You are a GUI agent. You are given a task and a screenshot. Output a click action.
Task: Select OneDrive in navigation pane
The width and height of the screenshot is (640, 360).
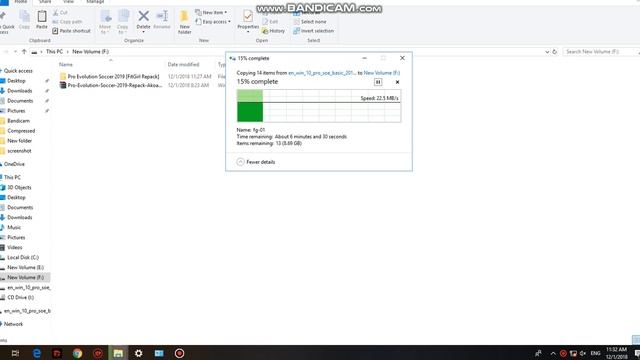[14, 164]
